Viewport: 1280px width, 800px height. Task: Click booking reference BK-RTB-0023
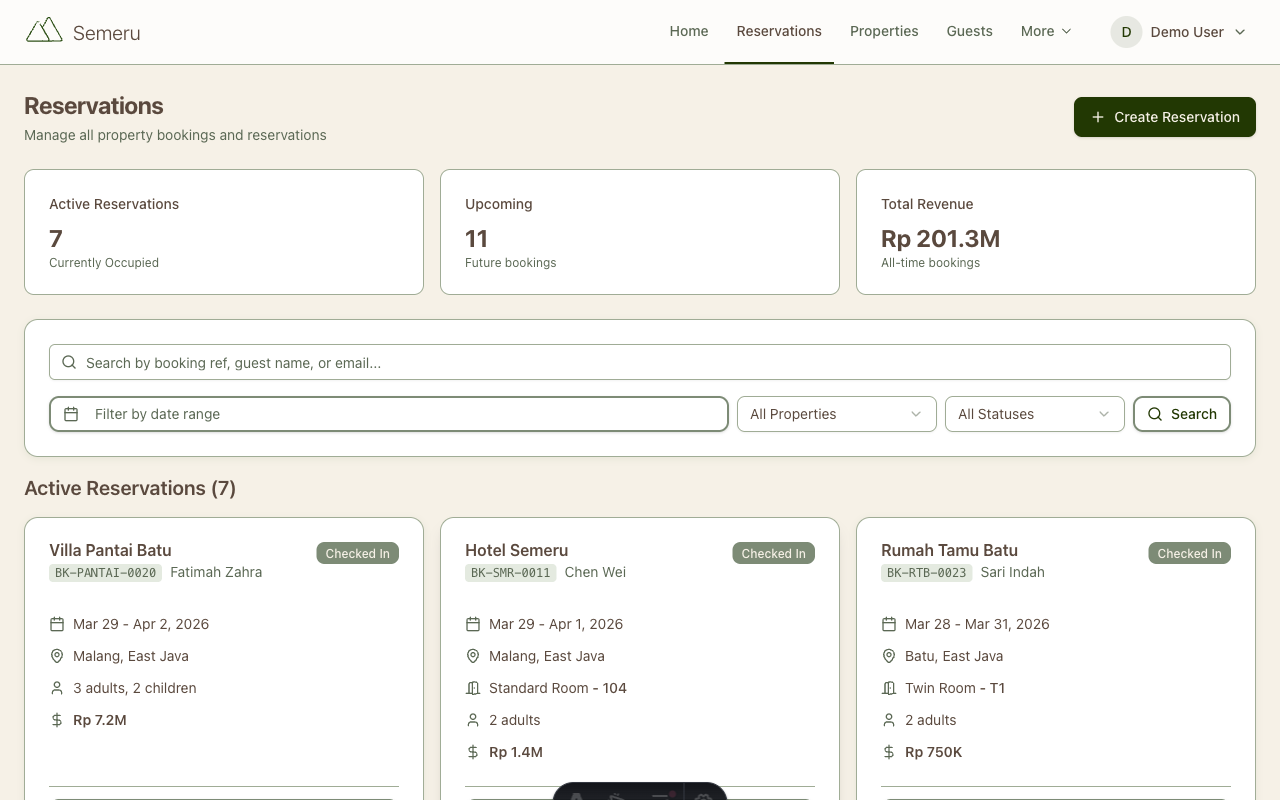coord(927,573)
